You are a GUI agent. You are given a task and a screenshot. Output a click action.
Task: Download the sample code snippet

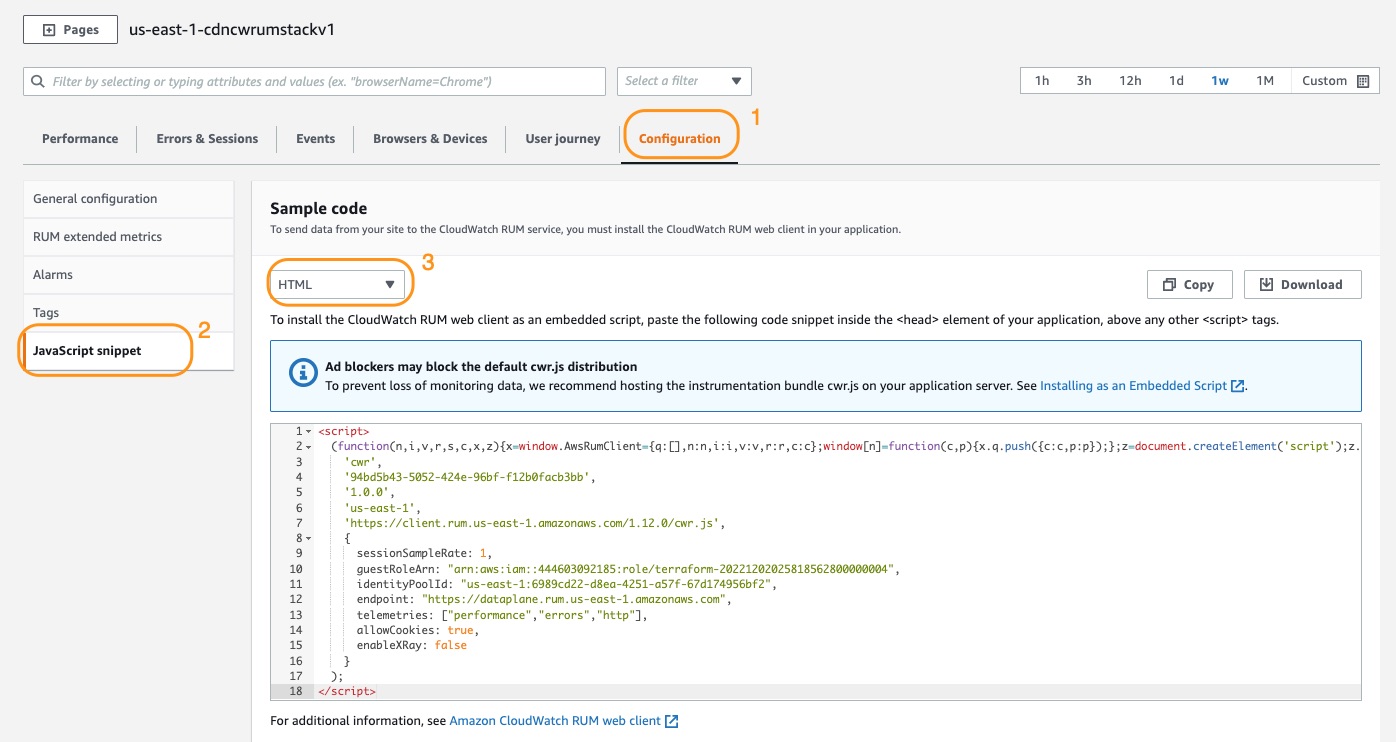tap(1302, 285)
